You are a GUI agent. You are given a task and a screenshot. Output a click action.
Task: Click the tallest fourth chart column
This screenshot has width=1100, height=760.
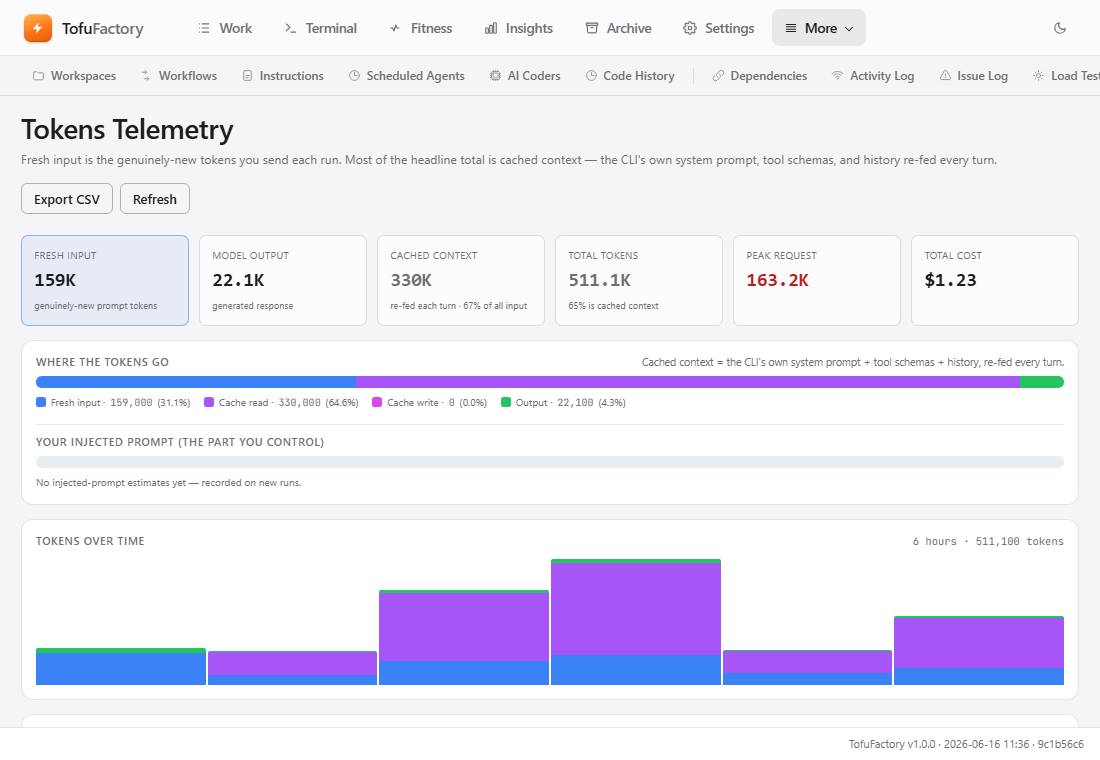point(636,622)
